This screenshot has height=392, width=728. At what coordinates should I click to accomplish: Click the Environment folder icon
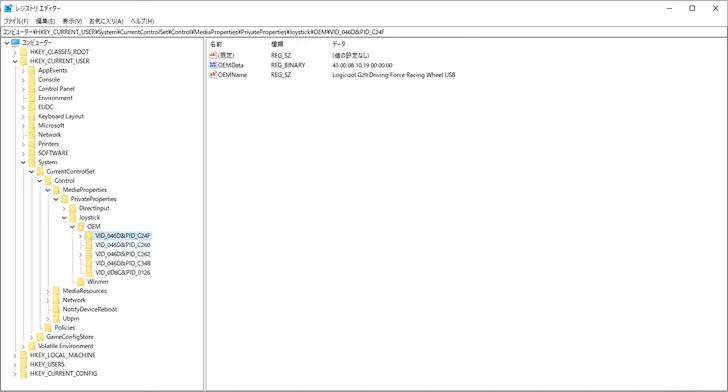coord(32,98)
